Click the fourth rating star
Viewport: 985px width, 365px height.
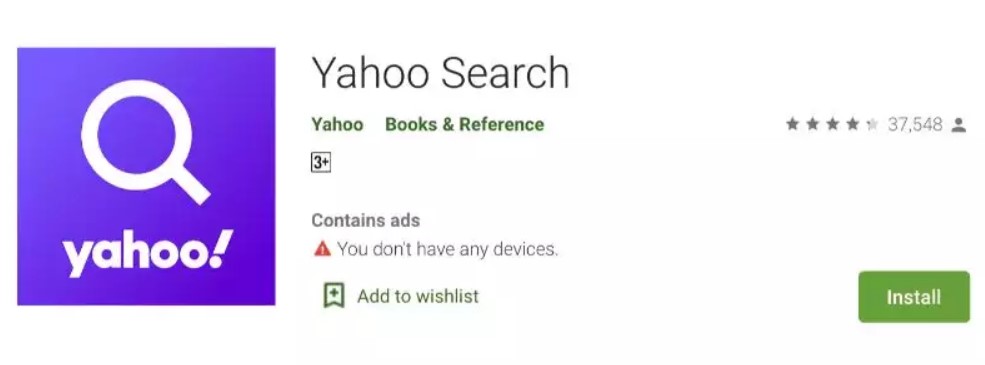(x=852, y=124)
